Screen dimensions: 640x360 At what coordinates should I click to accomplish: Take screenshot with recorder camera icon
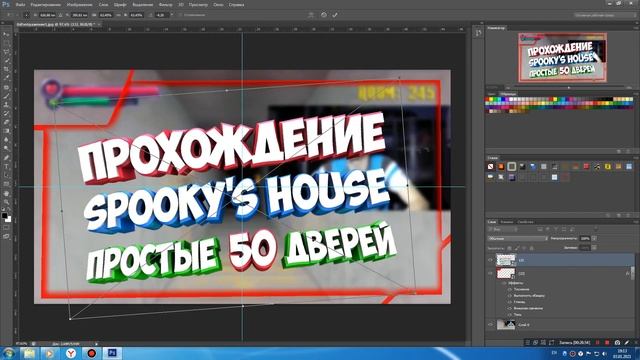[x=617, y=342]
